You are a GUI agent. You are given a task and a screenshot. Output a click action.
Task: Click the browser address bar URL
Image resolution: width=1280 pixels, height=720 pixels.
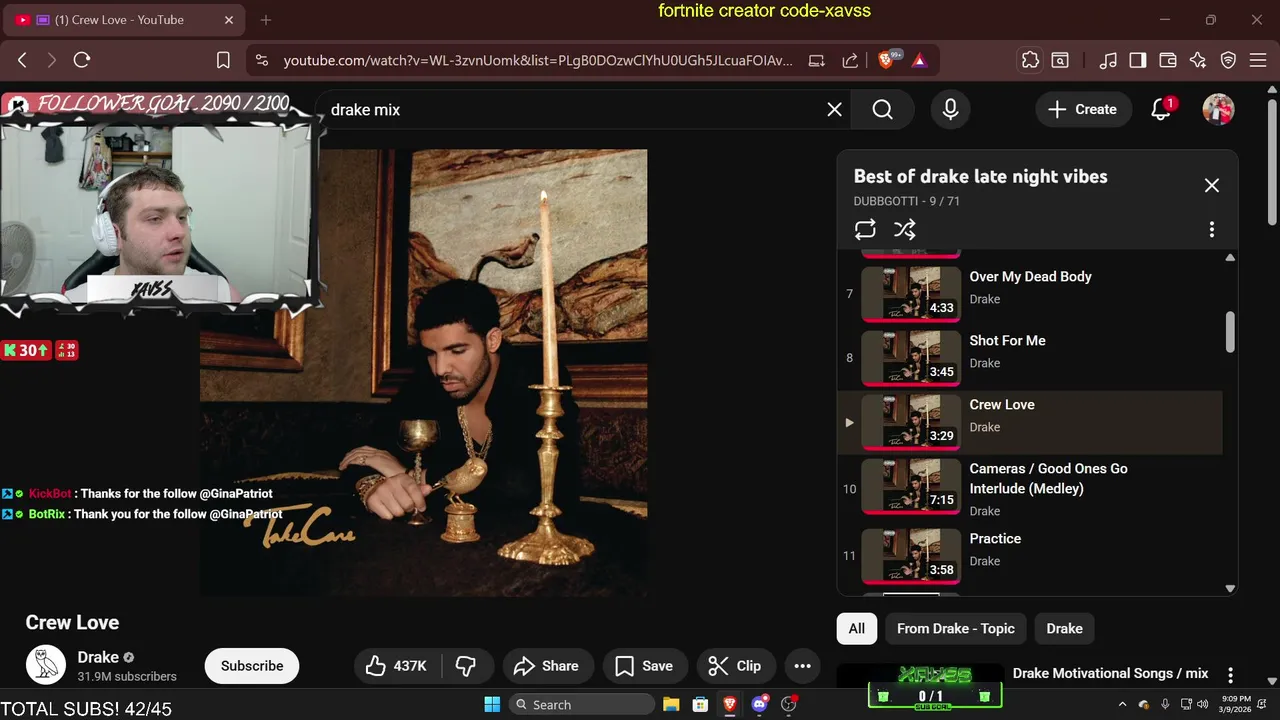click(x=537, y=60)
